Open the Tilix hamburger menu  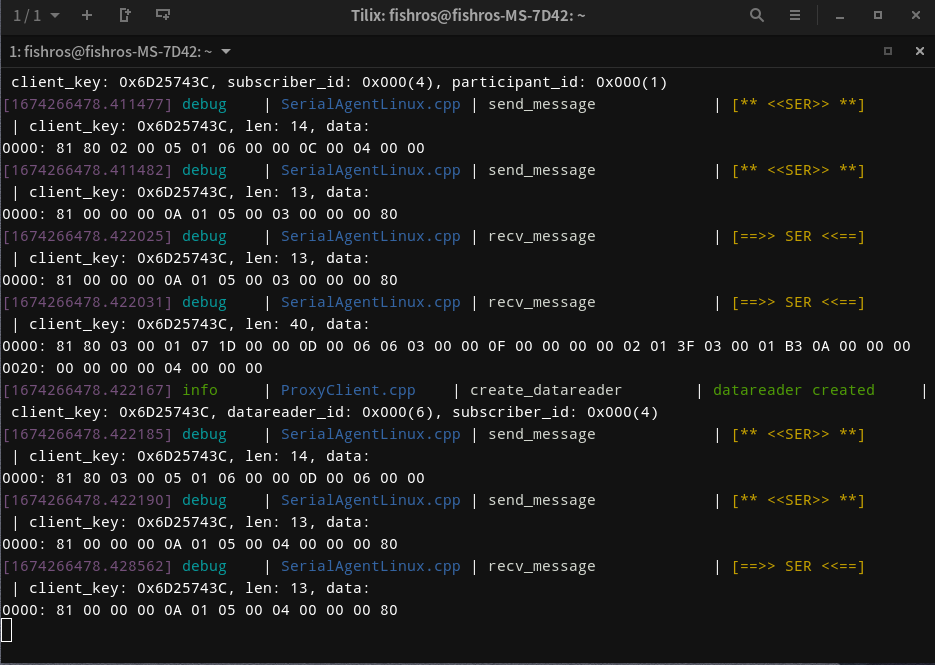tap(795, 16)
